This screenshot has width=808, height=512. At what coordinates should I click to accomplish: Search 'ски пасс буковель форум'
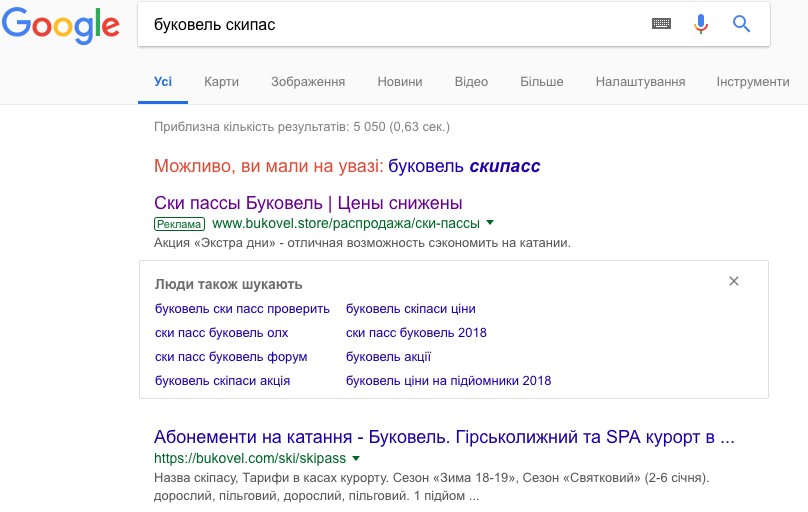coord(231,356)
